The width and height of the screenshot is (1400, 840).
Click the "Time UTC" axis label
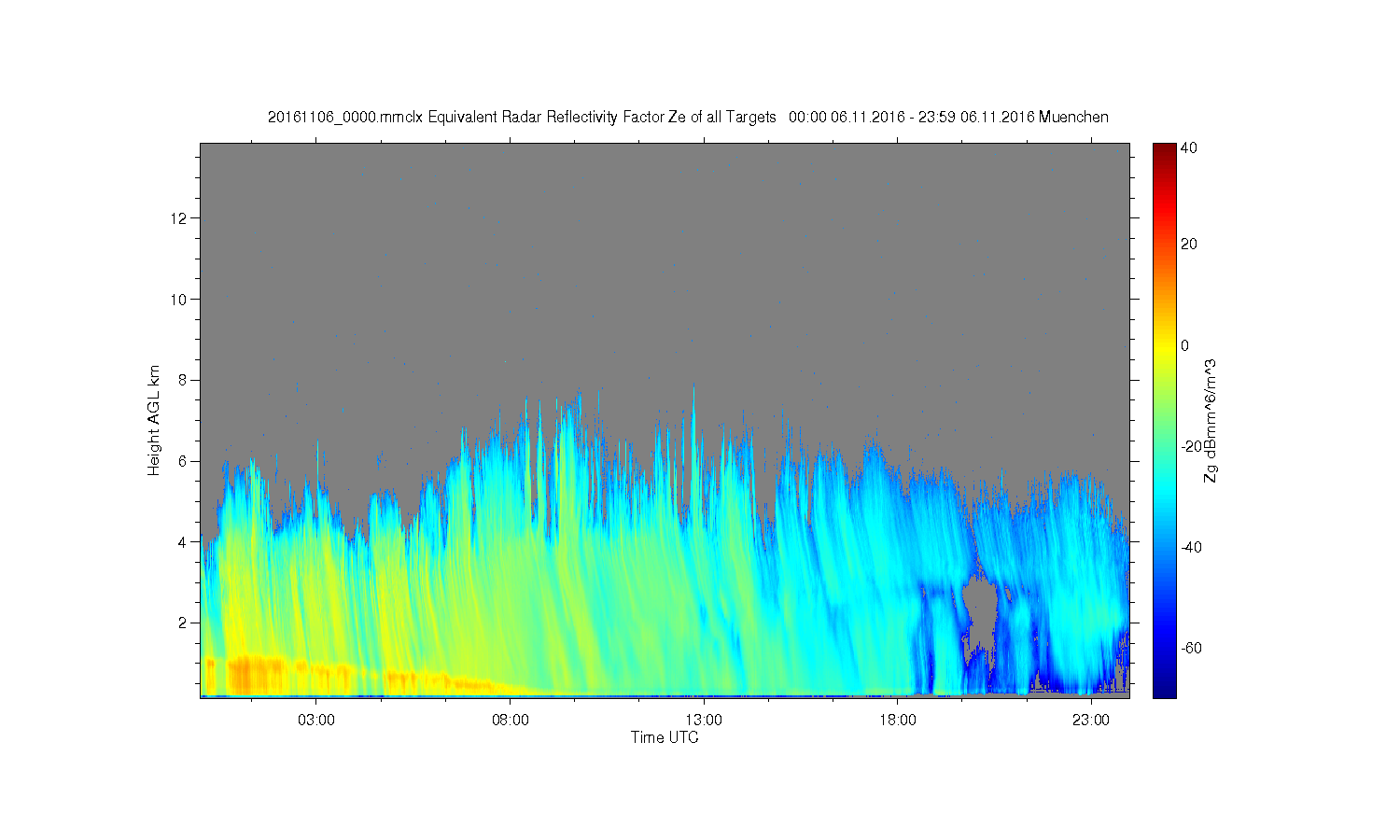(x=665, y=737)
